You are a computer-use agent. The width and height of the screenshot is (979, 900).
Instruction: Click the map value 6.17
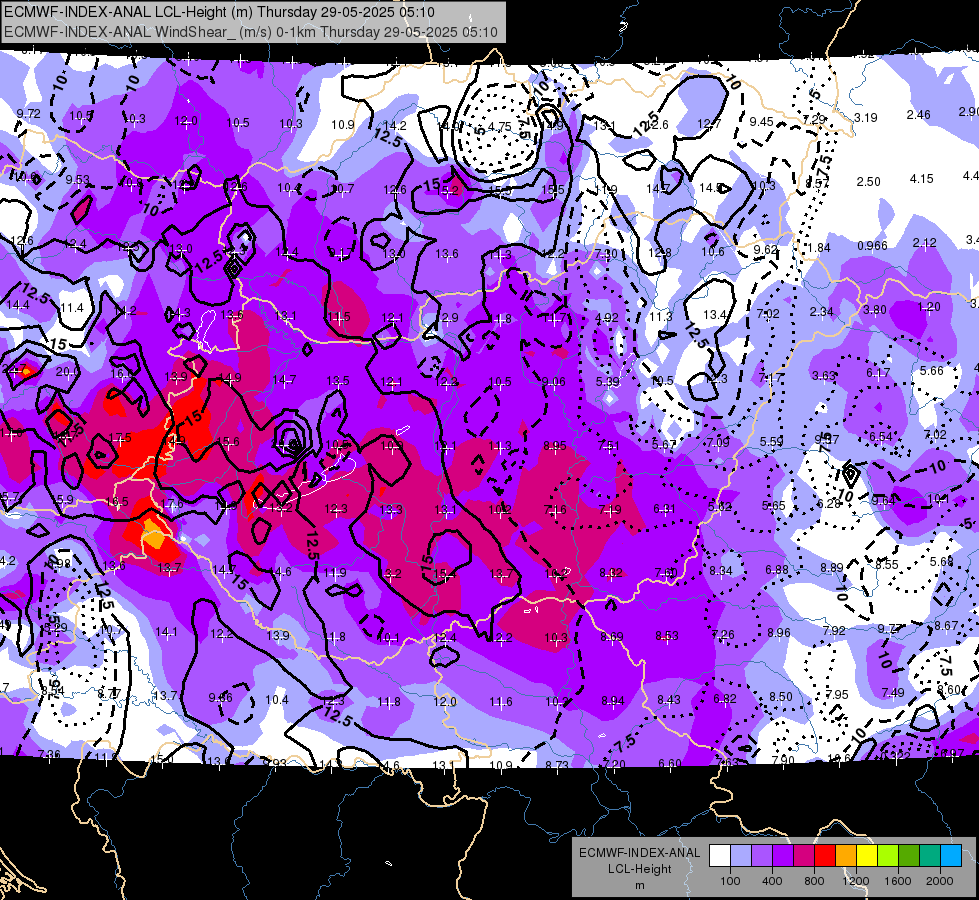[878, 373]
